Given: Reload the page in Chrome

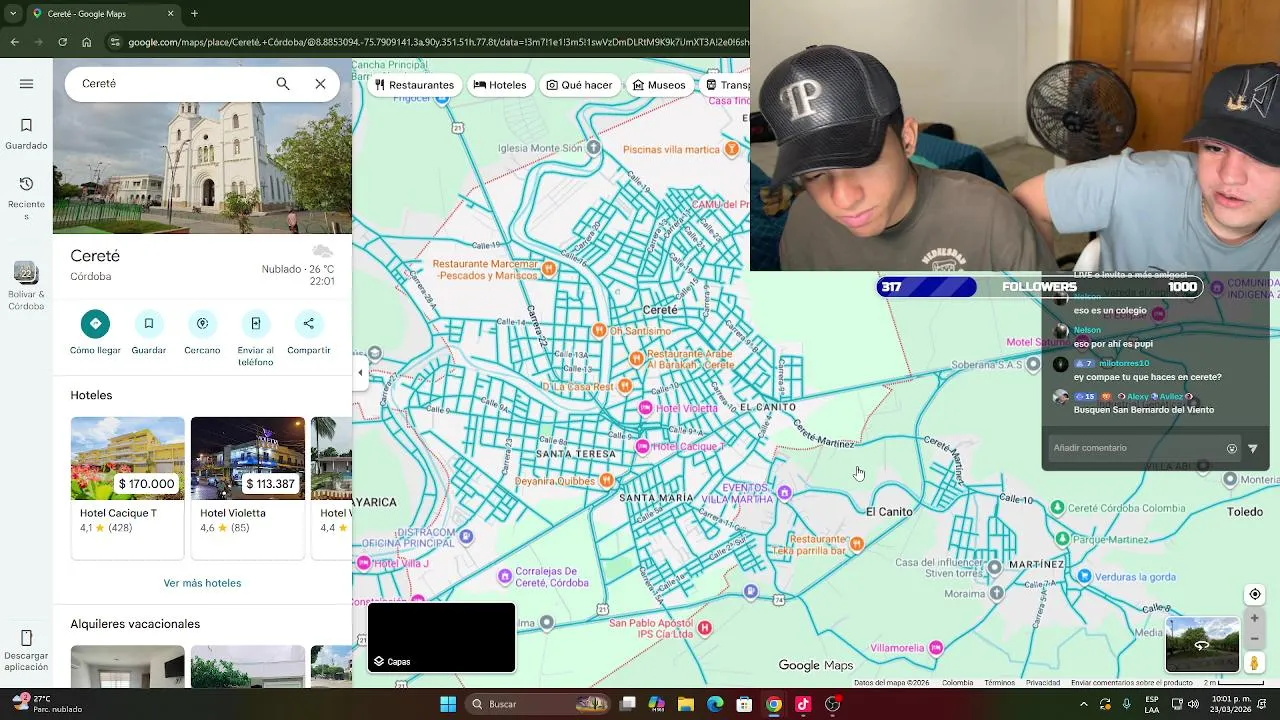Looking at the screenshot, I should coord(63,42).
